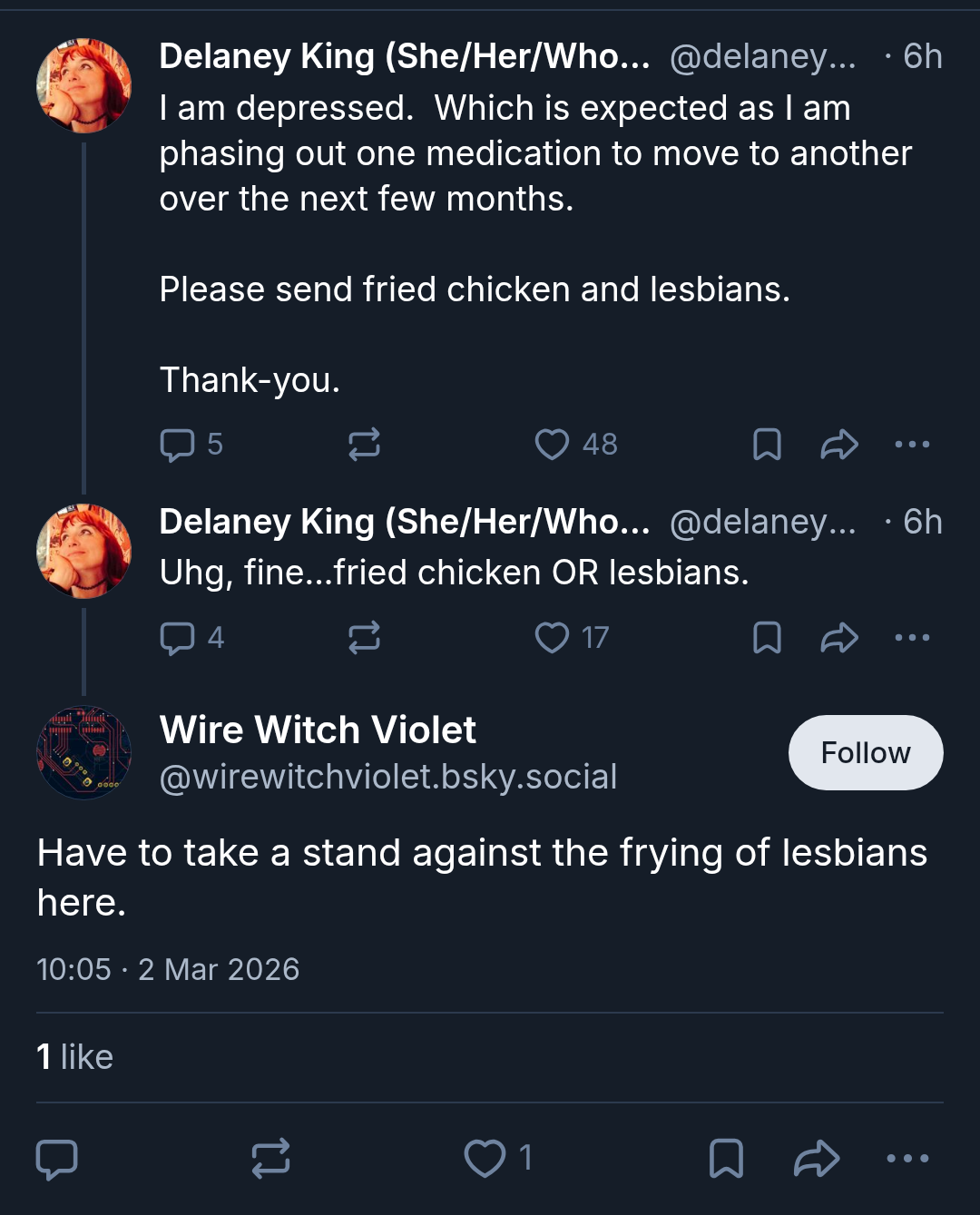The image size is (980, 1215).
Task: Open Delaney King's avatar on top post
Action: (x=83, y=85)
